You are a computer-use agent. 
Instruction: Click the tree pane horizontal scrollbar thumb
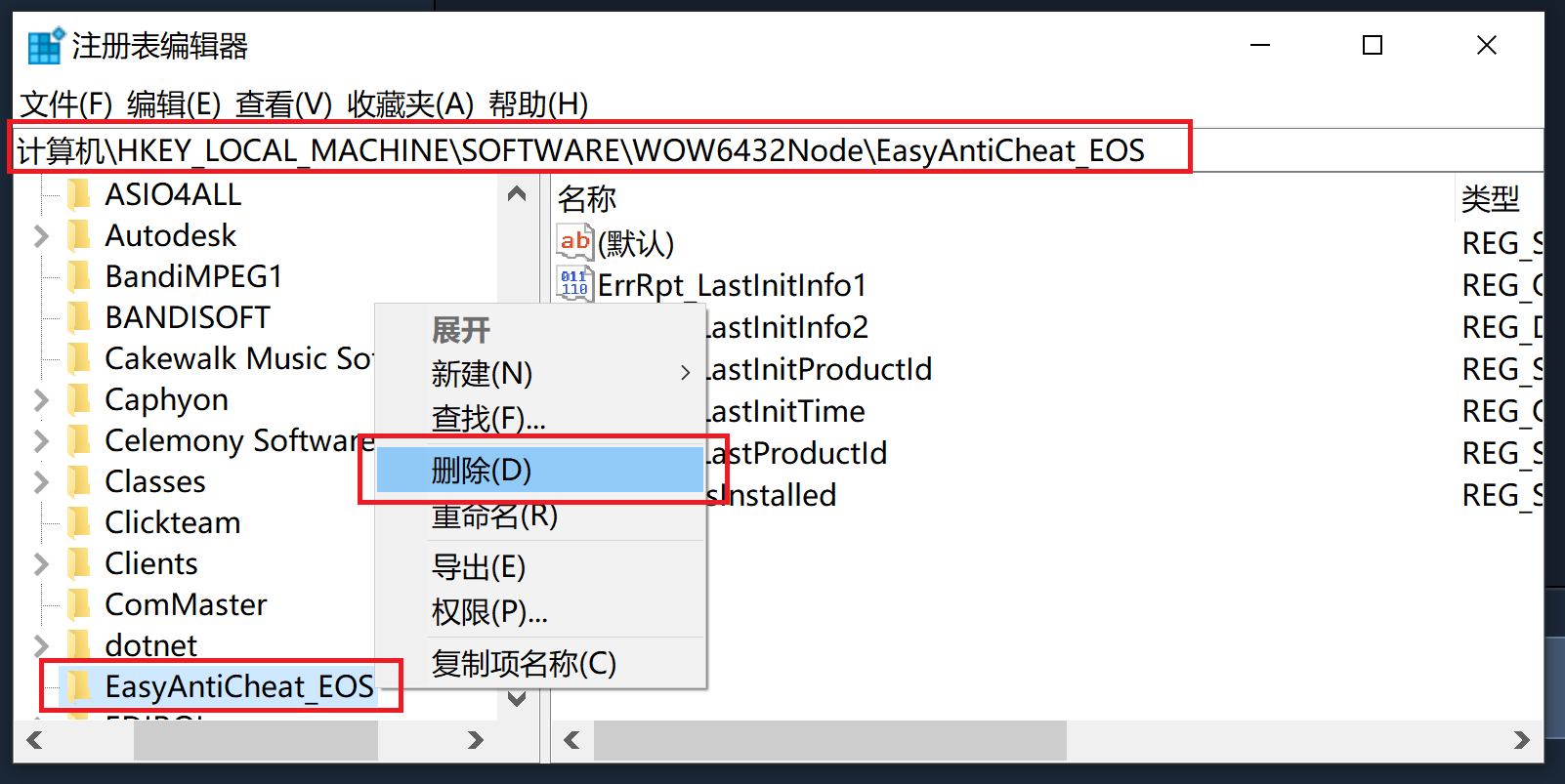256,741
